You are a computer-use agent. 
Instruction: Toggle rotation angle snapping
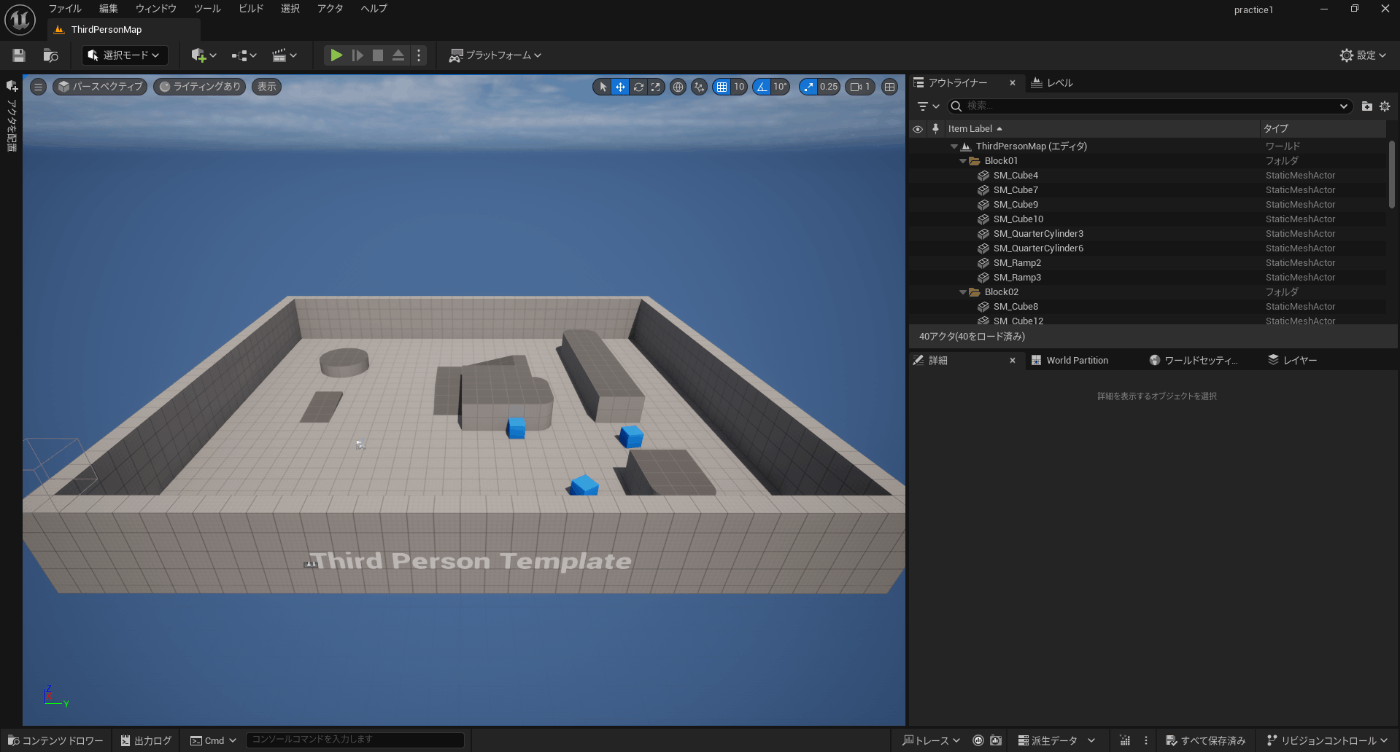761,87
